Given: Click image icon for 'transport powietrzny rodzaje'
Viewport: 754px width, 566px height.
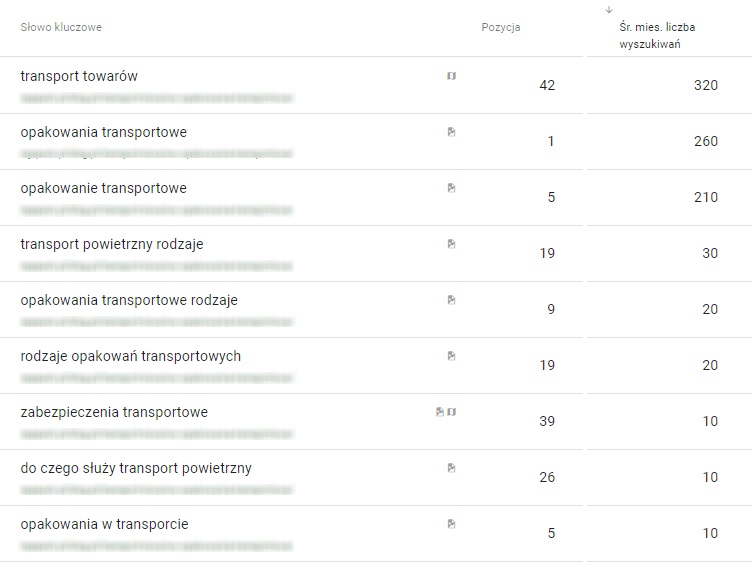Looking at the screenshot, I should point(451,243).
